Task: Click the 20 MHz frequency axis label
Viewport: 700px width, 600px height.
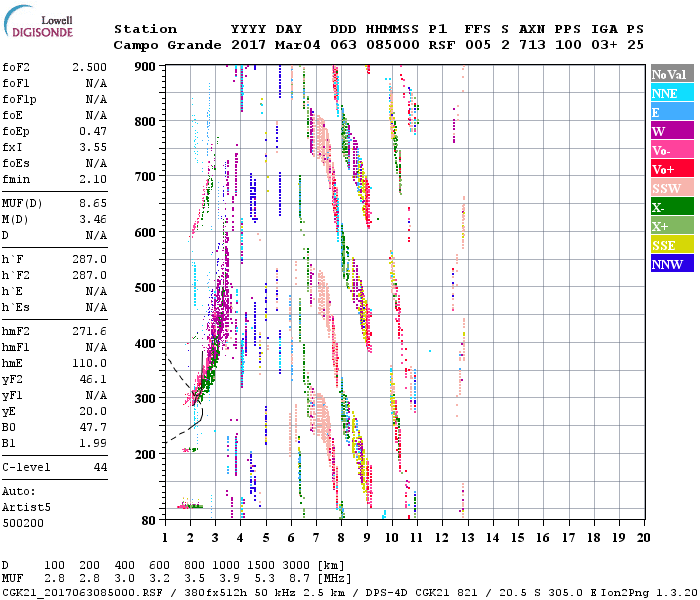Action: [x=643, y=538]
